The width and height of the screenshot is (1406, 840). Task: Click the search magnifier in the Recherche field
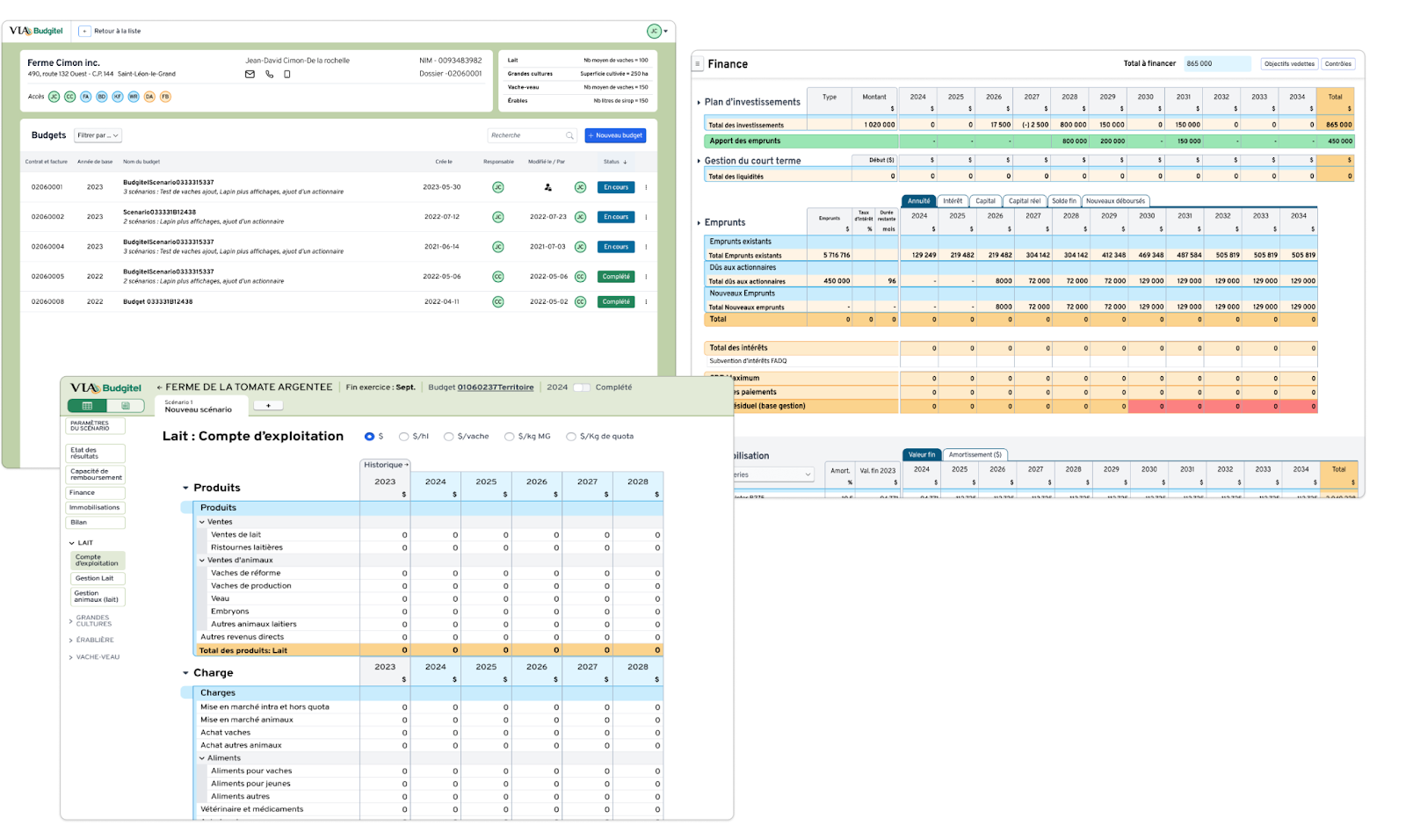coord(569,135)
